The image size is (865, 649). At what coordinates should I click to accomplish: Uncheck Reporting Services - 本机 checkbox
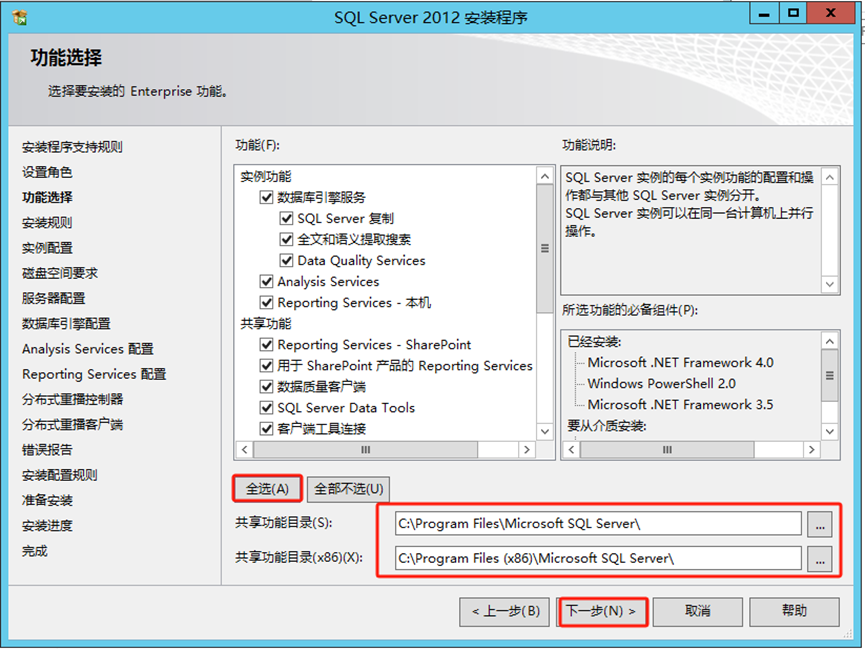pos(266,302)
